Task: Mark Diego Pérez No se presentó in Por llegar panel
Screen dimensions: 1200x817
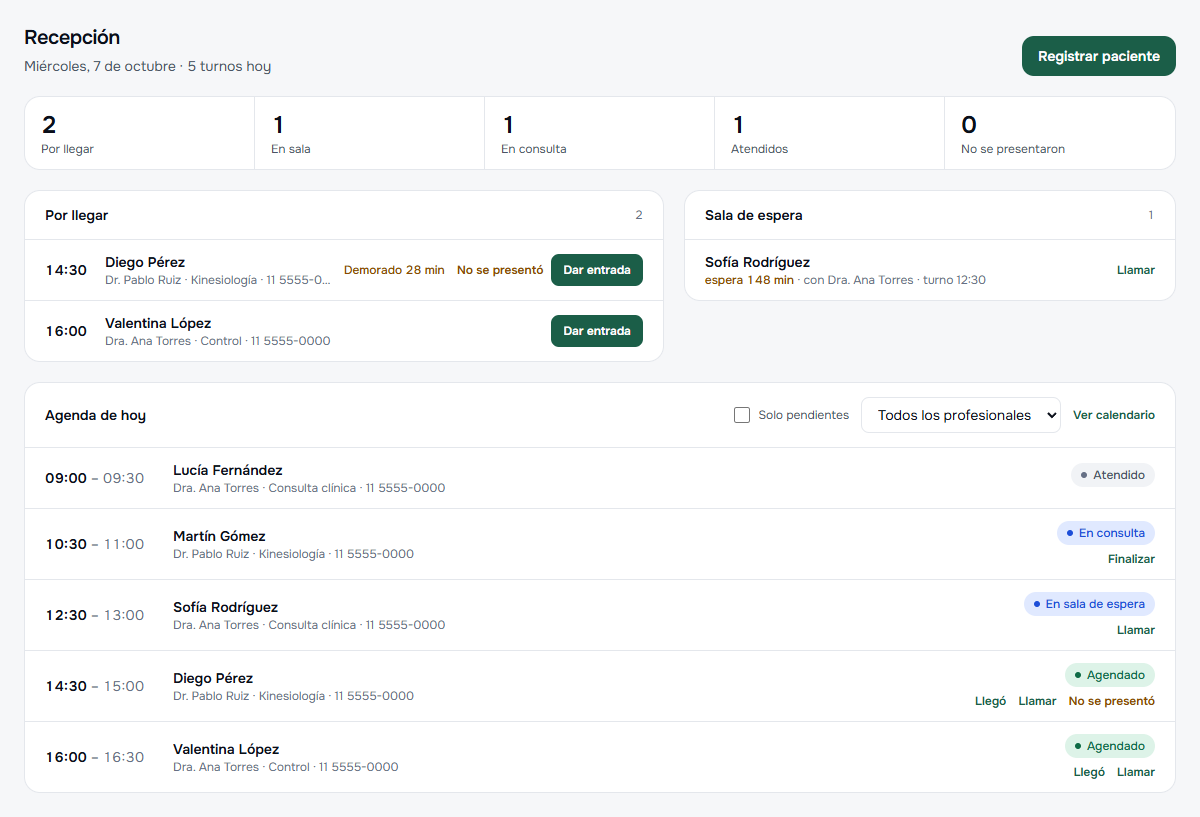Action: [500, 270]
